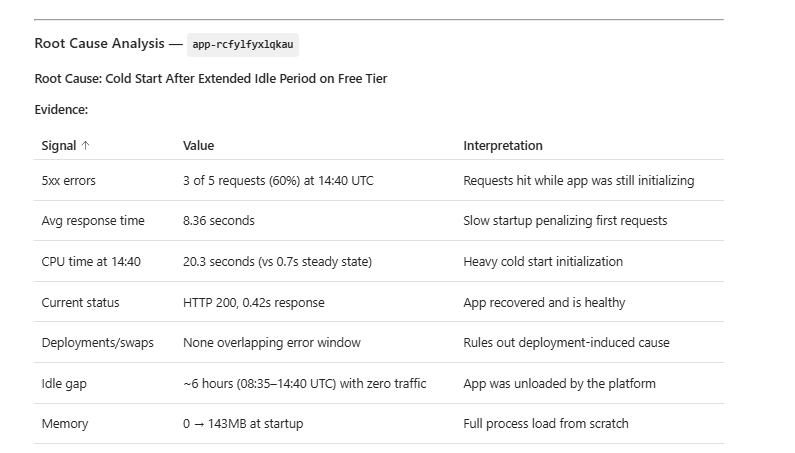Select the Current status signal cell
Image resolution: width=795 pixels, height=453 pixels.
[80, 302]
